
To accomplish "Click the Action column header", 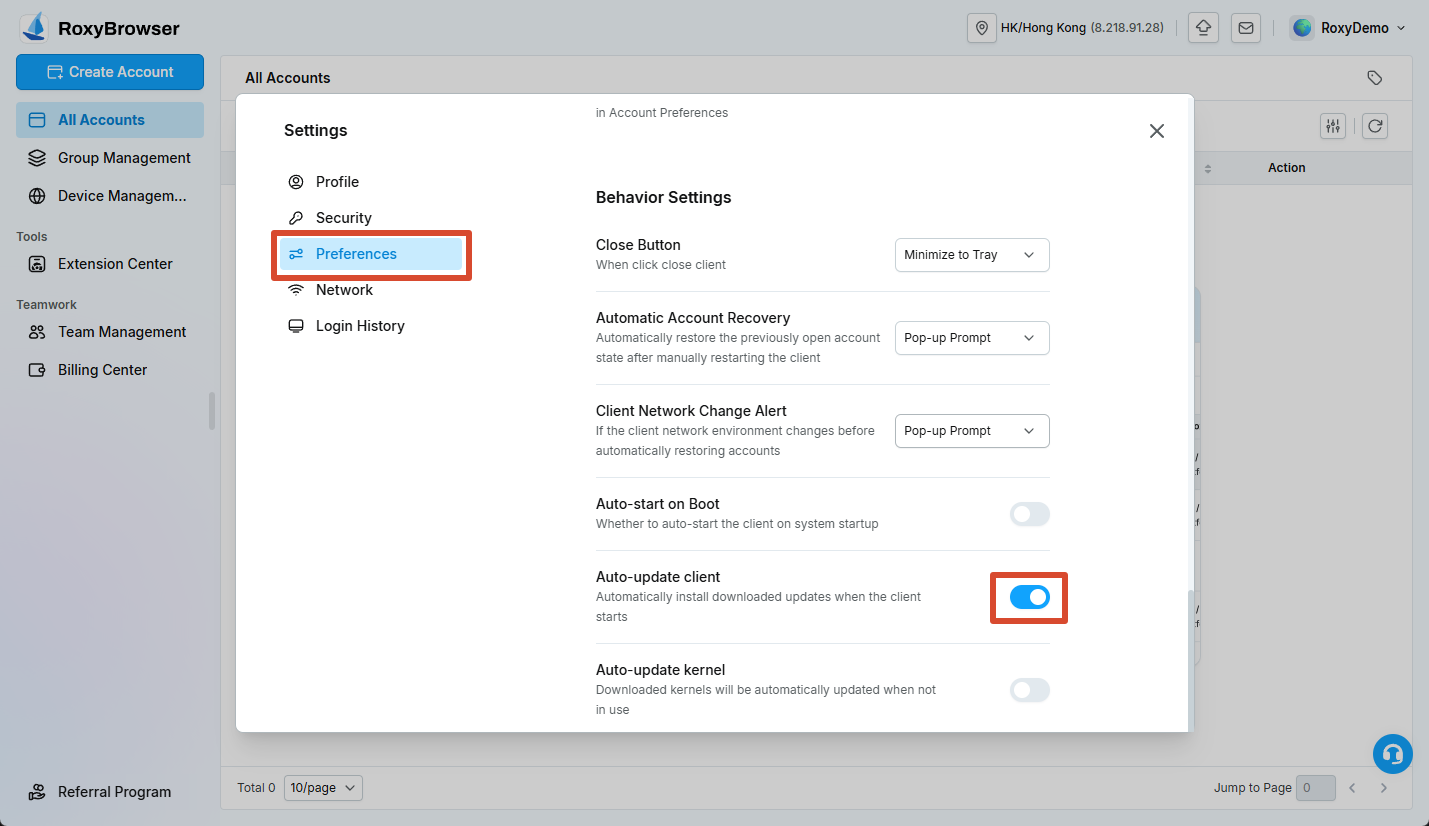I will coord(1287,168).
